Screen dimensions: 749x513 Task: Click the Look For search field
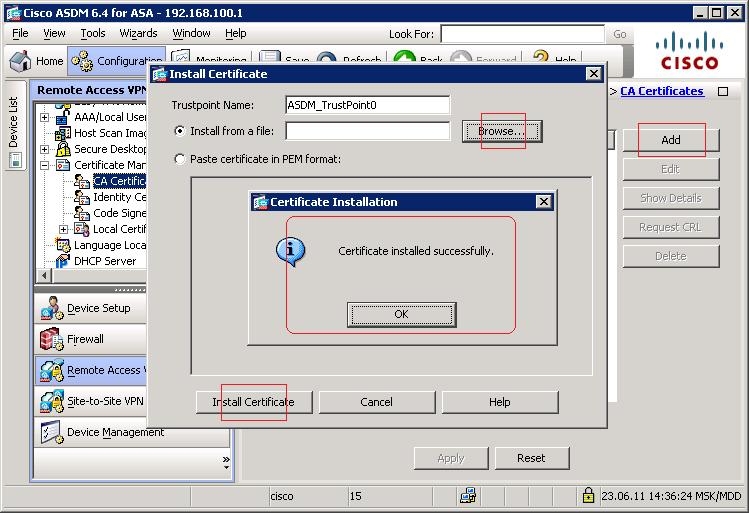click(522, 34)
